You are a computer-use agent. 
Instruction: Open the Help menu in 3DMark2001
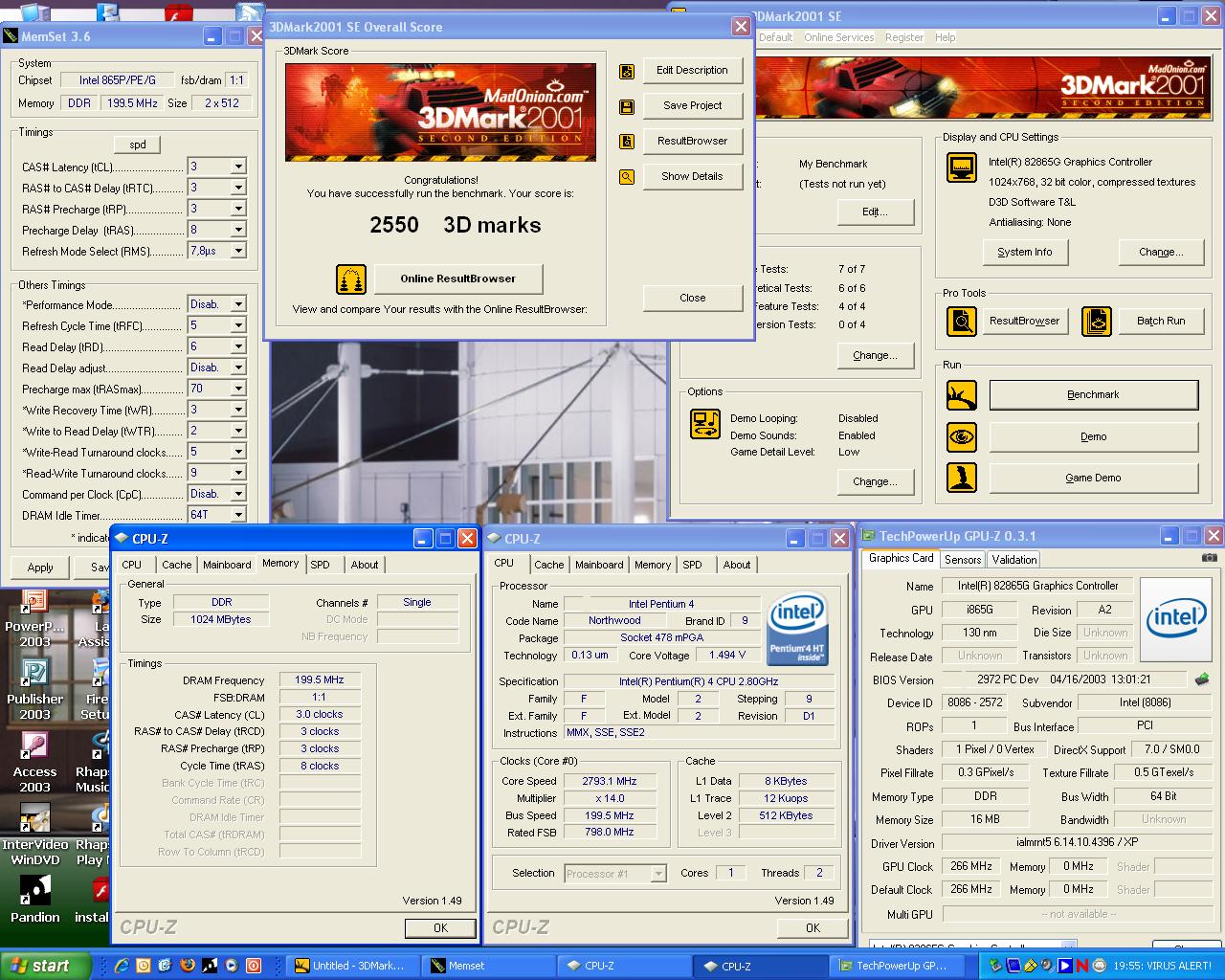[946, 37]
